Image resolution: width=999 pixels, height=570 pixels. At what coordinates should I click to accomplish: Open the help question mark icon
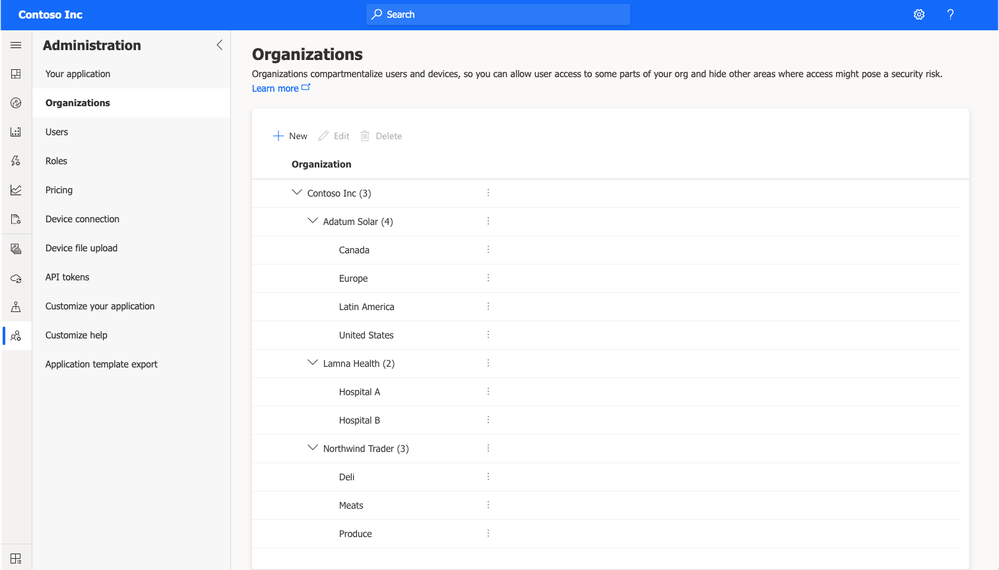click(x=950, y=15)
